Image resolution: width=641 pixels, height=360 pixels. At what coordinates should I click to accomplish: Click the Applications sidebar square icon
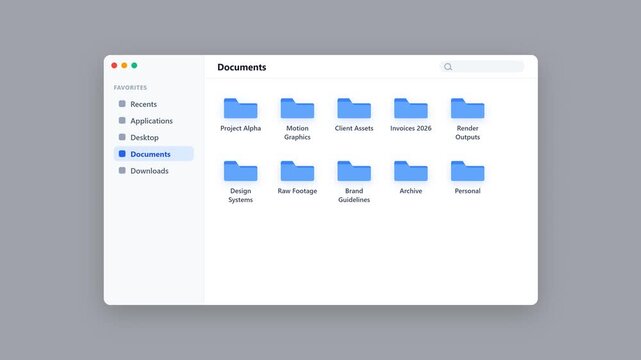(122, 121)
